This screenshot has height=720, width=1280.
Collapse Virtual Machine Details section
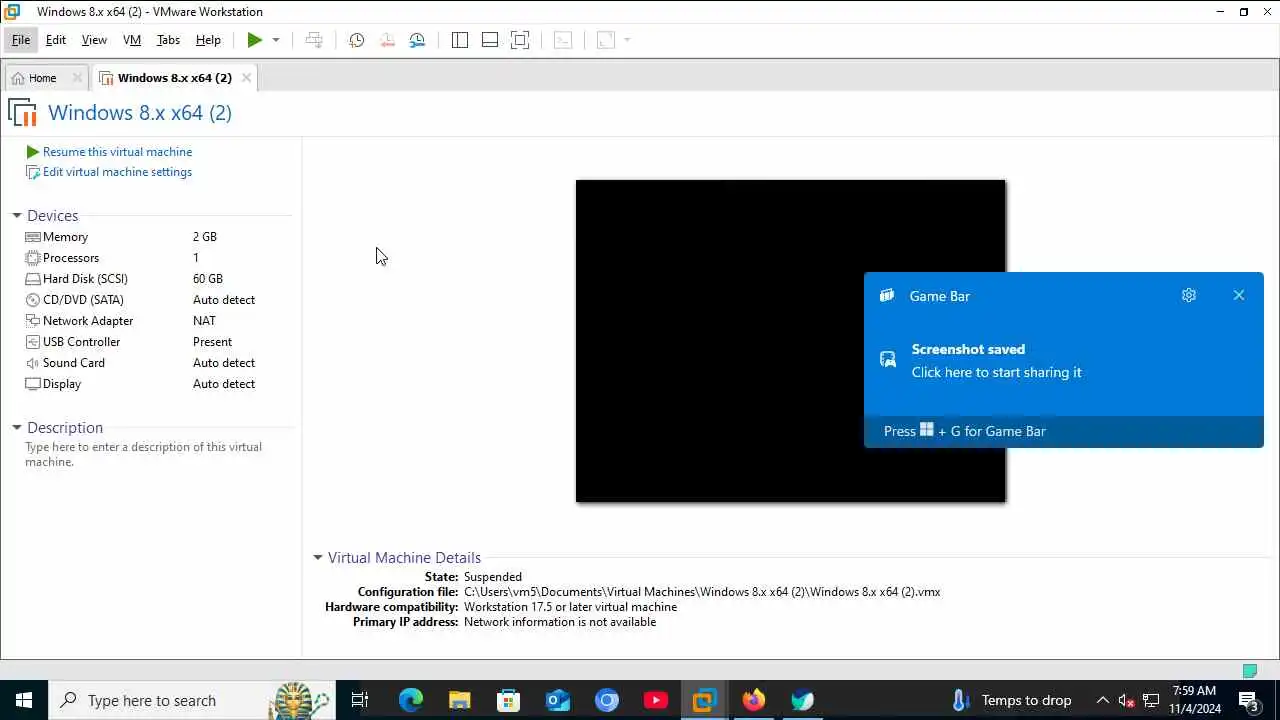click(318, 558)
